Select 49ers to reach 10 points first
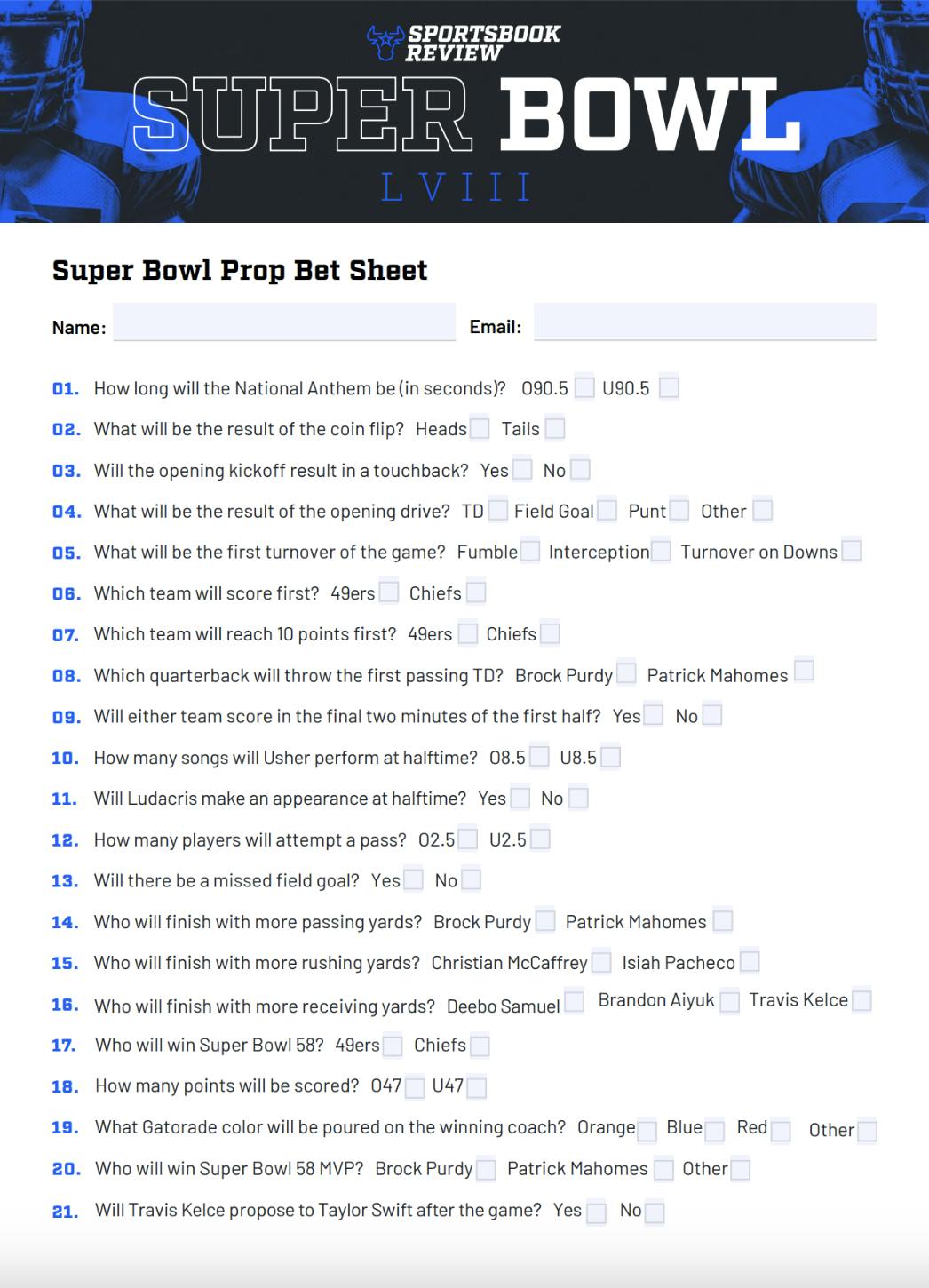 (467, 633)
